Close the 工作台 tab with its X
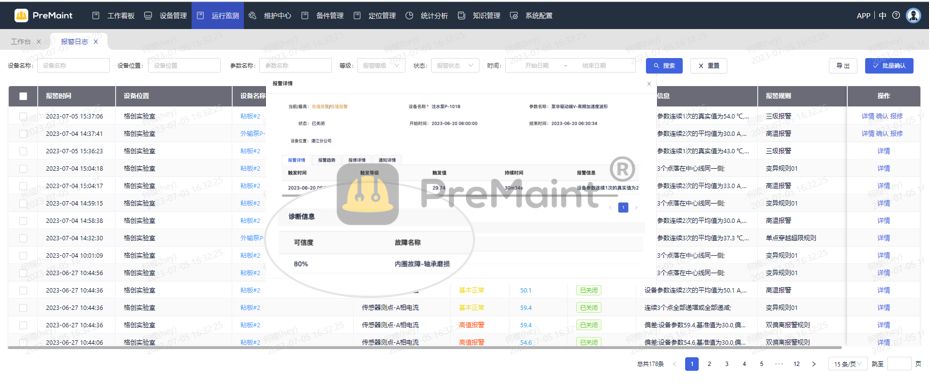 point(39,42)
